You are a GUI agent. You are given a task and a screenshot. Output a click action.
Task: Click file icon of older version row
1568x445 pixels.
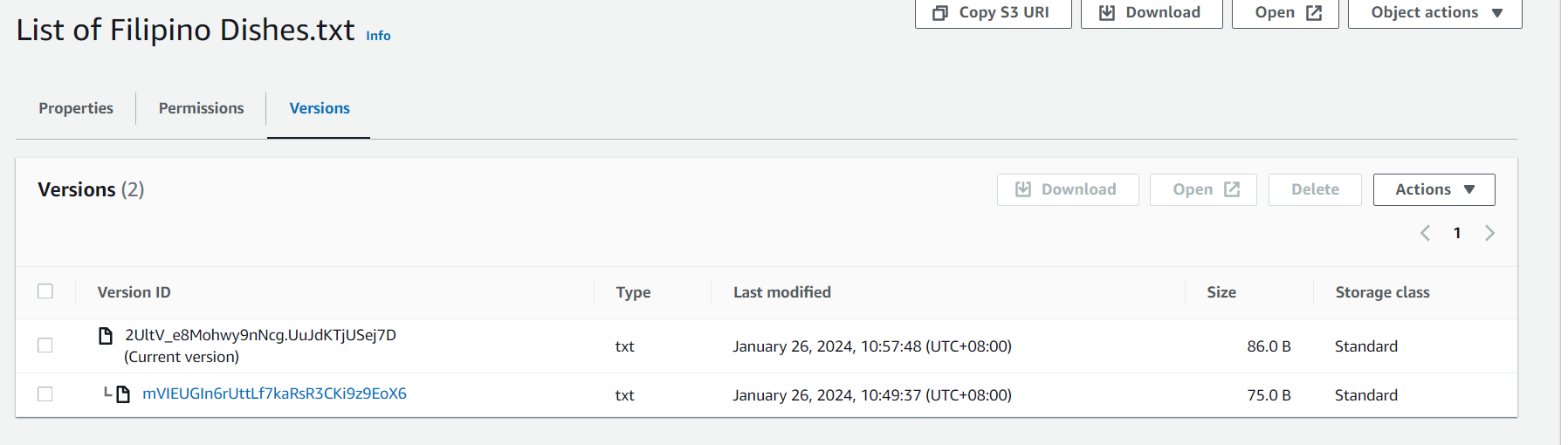pos(123,394)
